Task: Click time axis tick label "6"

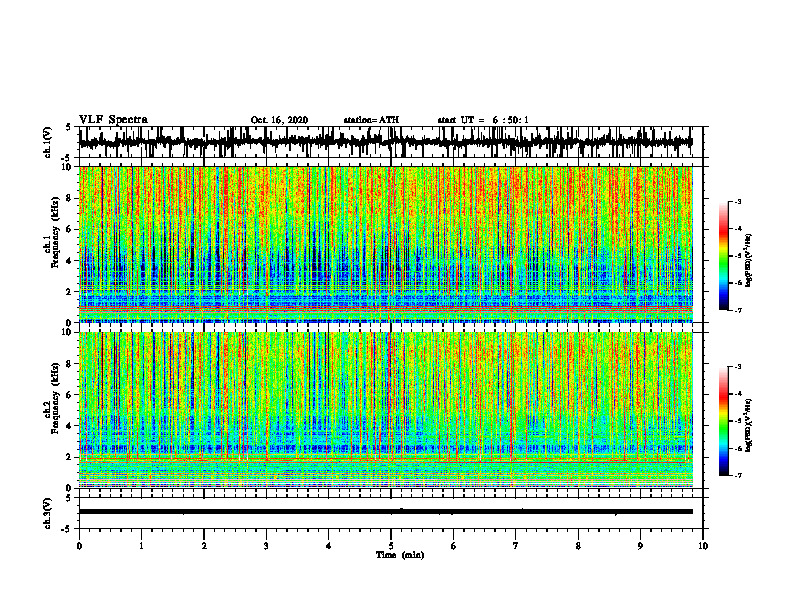Action: coord(454,546)
